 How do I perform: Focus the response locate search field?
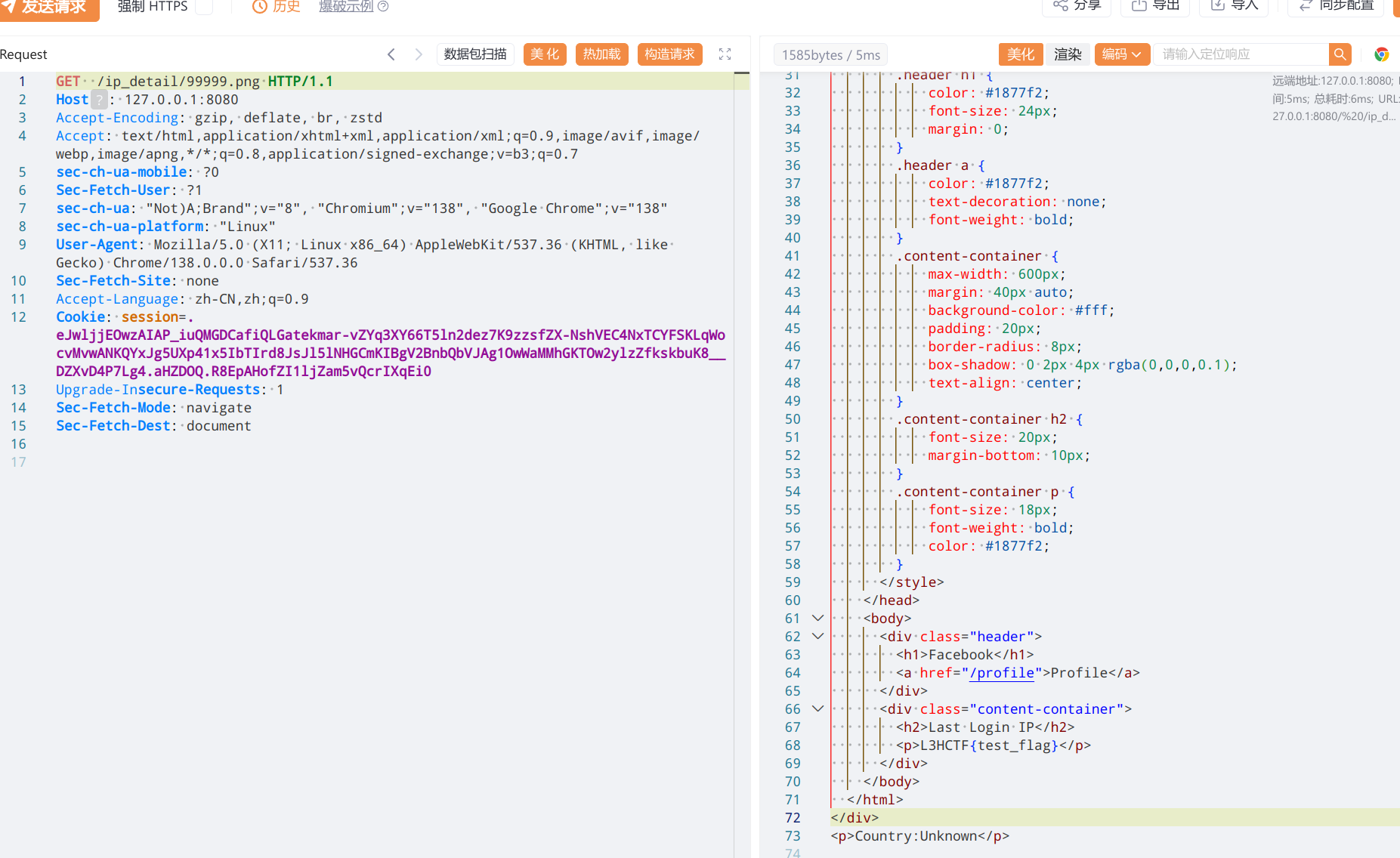click(1241, 54)
